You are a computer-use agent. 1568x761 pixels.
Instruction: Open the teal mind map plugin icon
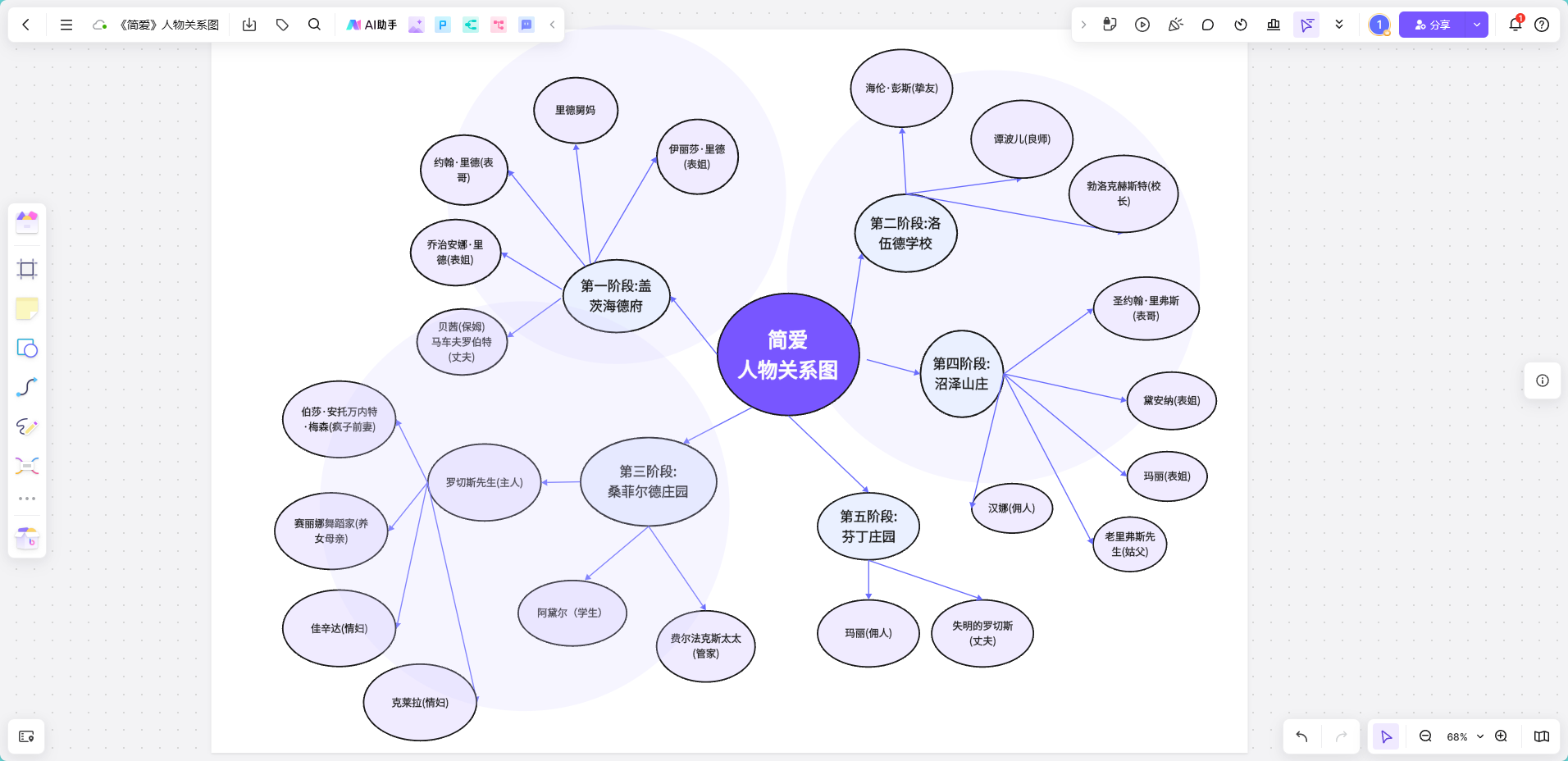click(471, 25)
